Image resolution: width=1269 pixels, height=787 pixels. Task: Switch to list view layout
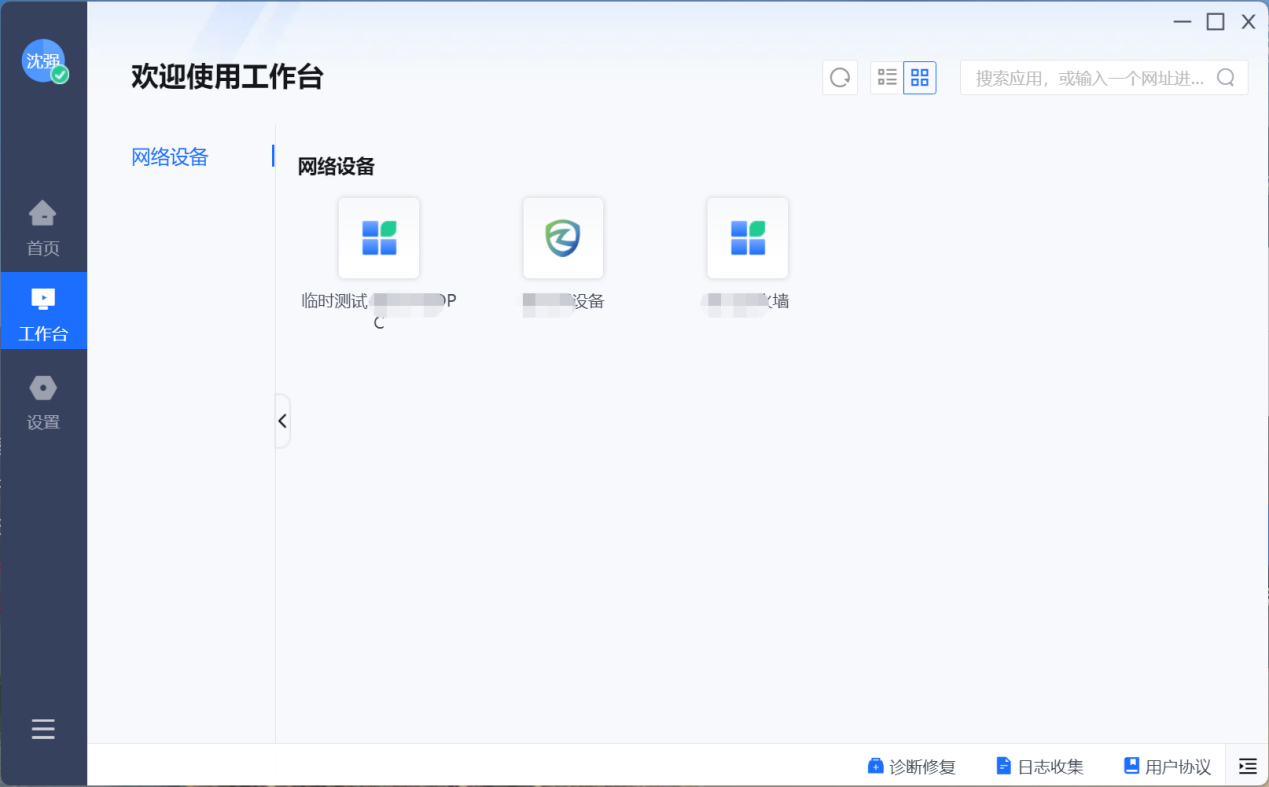887,78
